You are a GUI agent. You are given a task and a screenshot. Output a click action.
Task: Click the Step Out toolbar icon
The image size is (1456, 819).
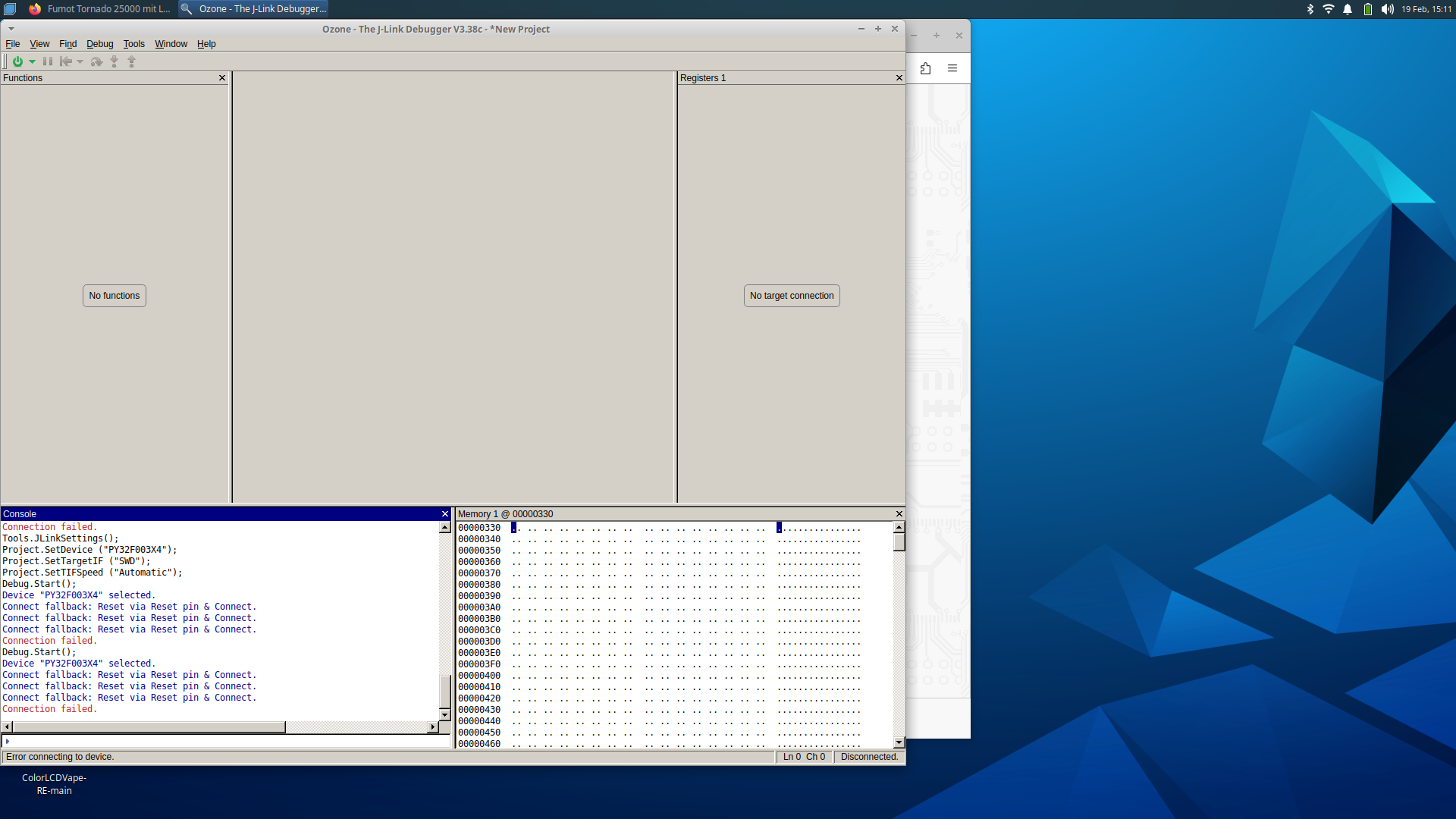click(132, 61)
